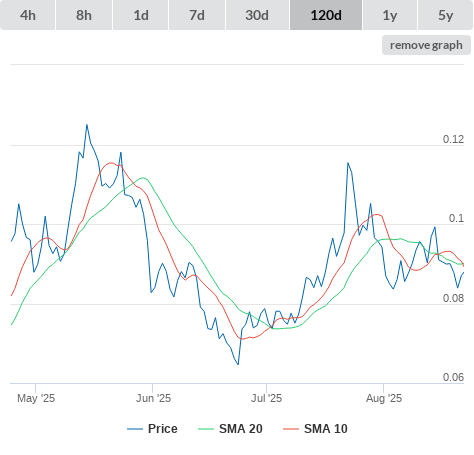Click the red SMA 10 legend marker

click(291, 429)
